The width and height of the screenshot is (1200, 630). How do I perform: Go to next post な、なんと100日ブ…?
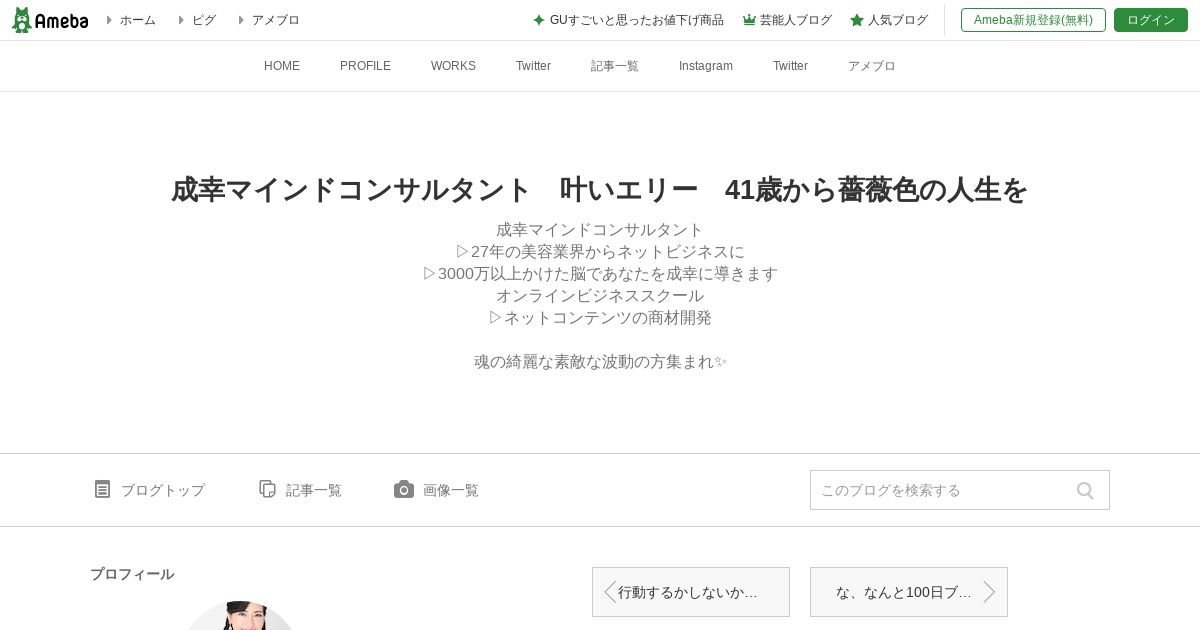[x=909, y=592]
